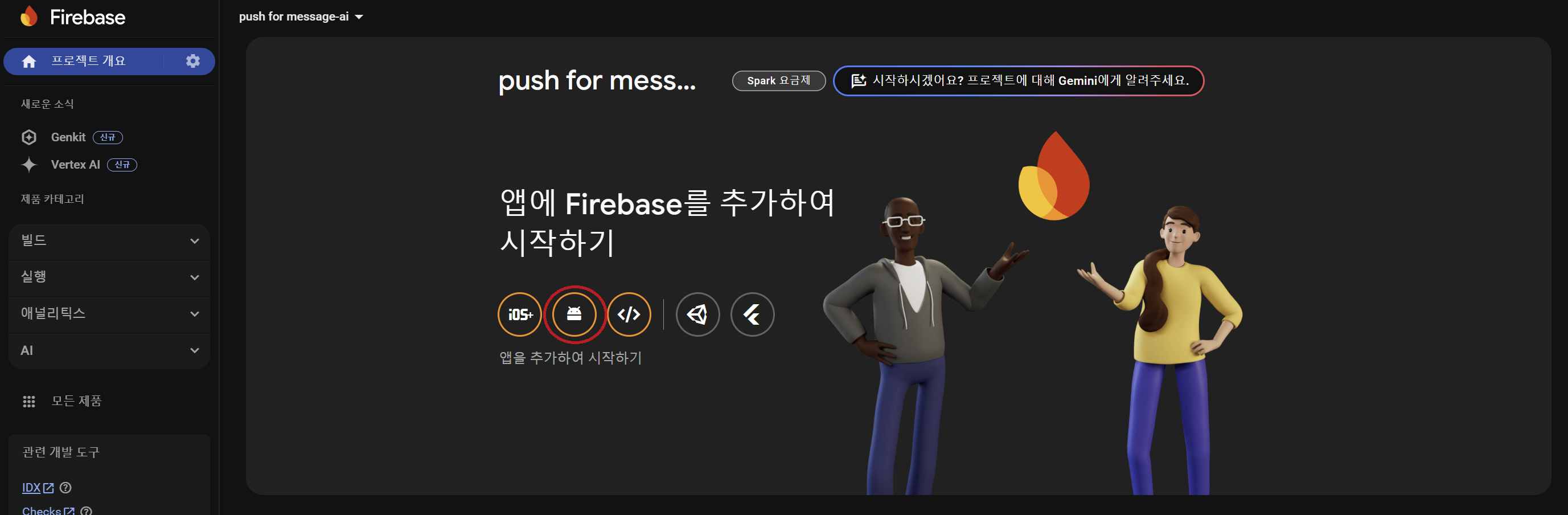Expand the 실행 category

click(109, 277)
